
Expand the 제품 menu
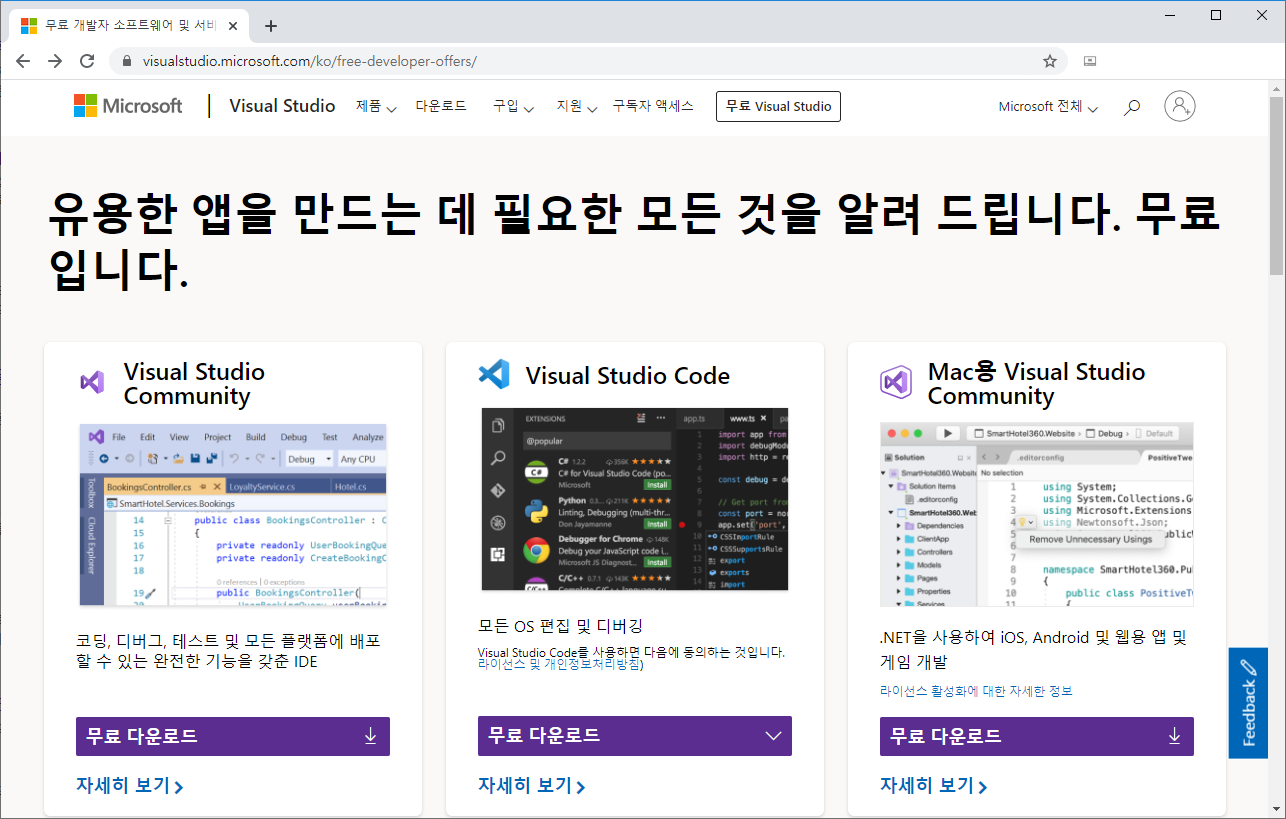pos(376,106)
